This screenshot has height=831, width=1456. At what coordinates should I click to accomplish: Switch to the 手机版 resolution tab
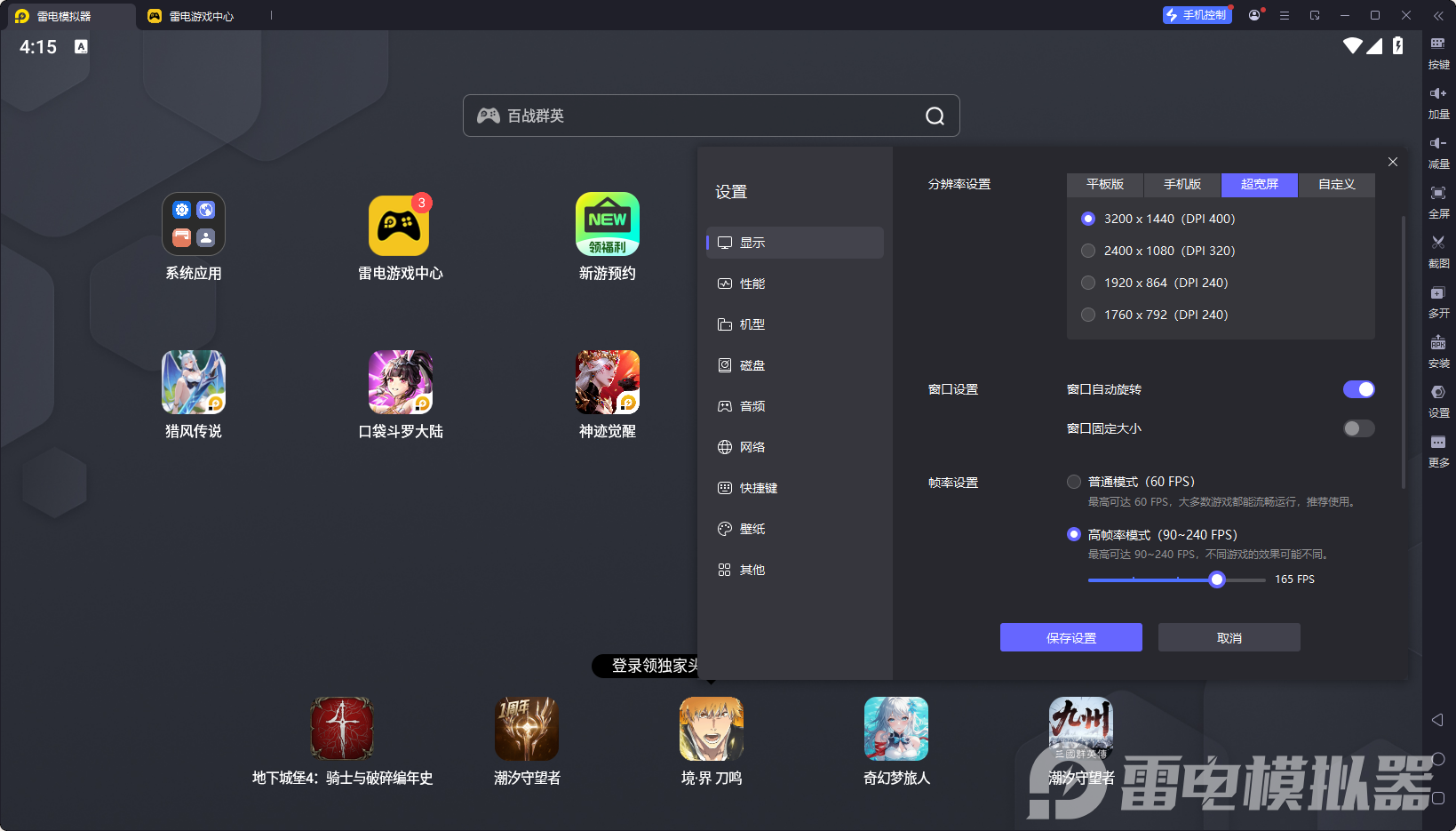1182,185
